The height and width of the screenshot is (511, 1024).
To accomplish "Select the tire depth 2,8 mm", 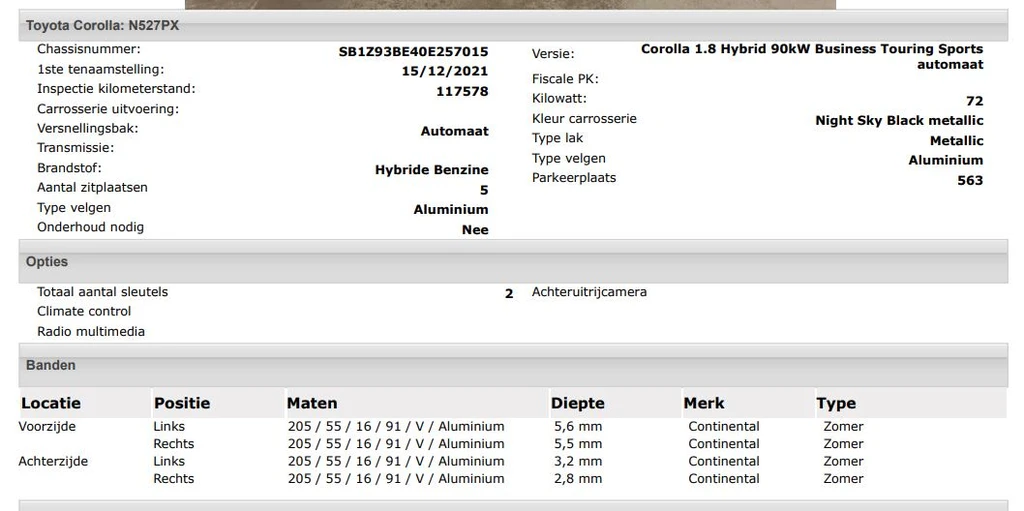I will 578,478.
